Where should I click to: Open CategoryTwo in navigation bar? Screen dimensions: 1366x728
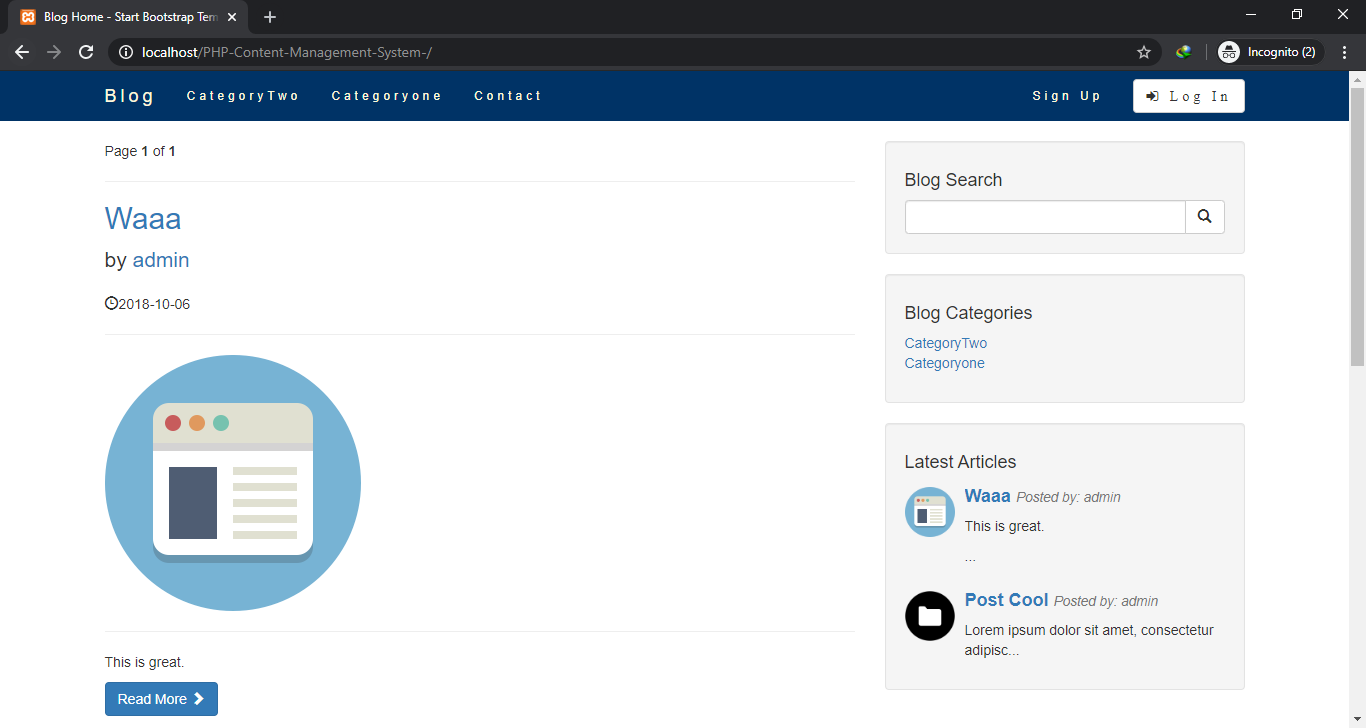click(243, 96)
